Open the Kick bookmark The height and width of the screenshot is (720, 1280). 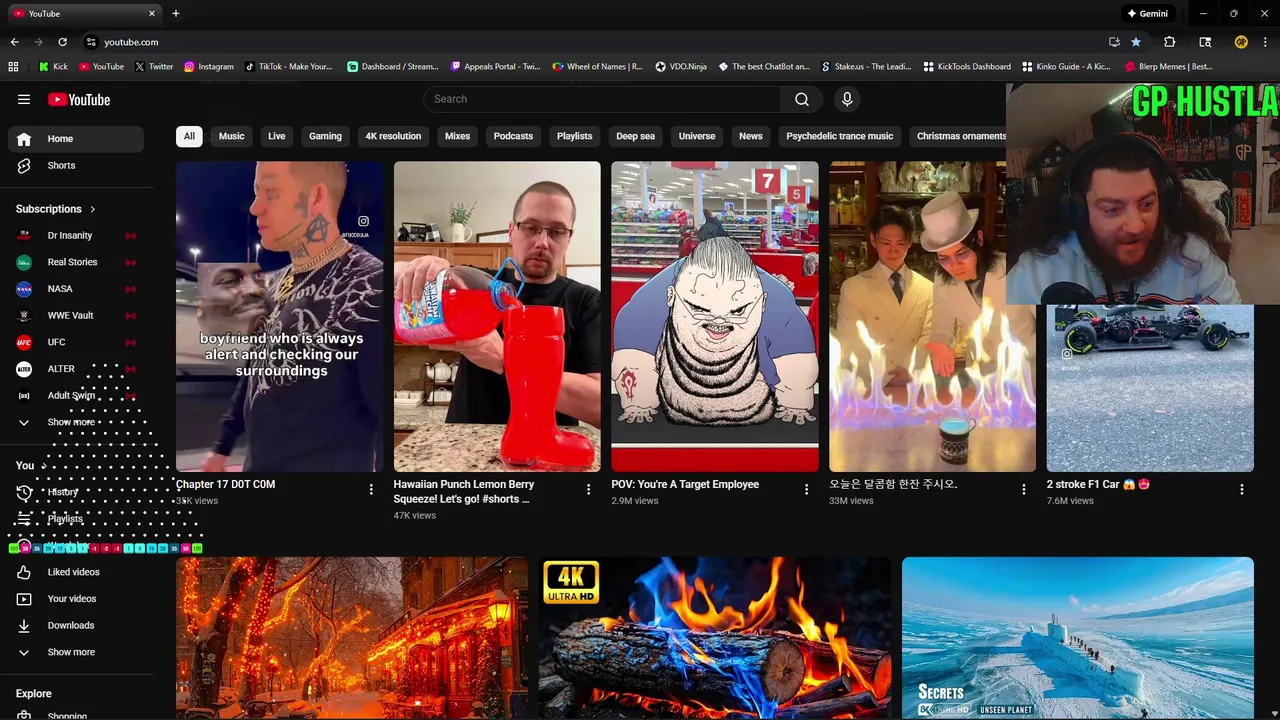(x=54, y=67)
